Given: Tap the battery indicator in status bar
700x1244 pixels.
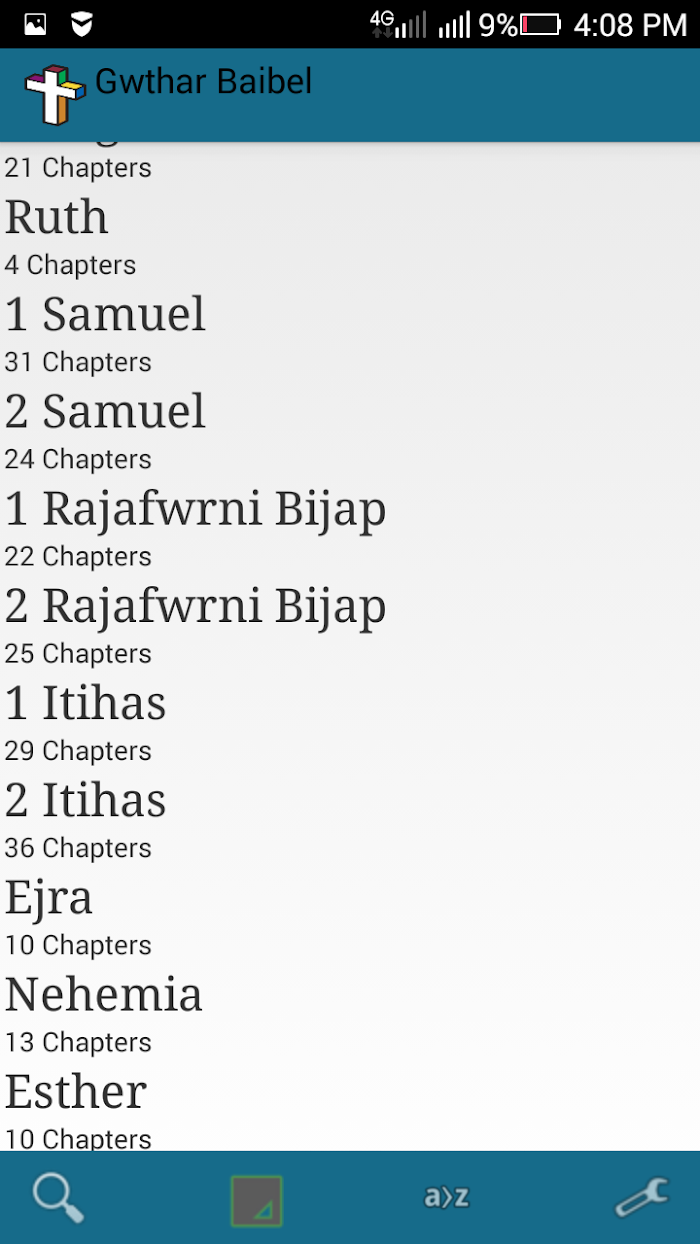Looking at the screenshot, I should point(541,25).
